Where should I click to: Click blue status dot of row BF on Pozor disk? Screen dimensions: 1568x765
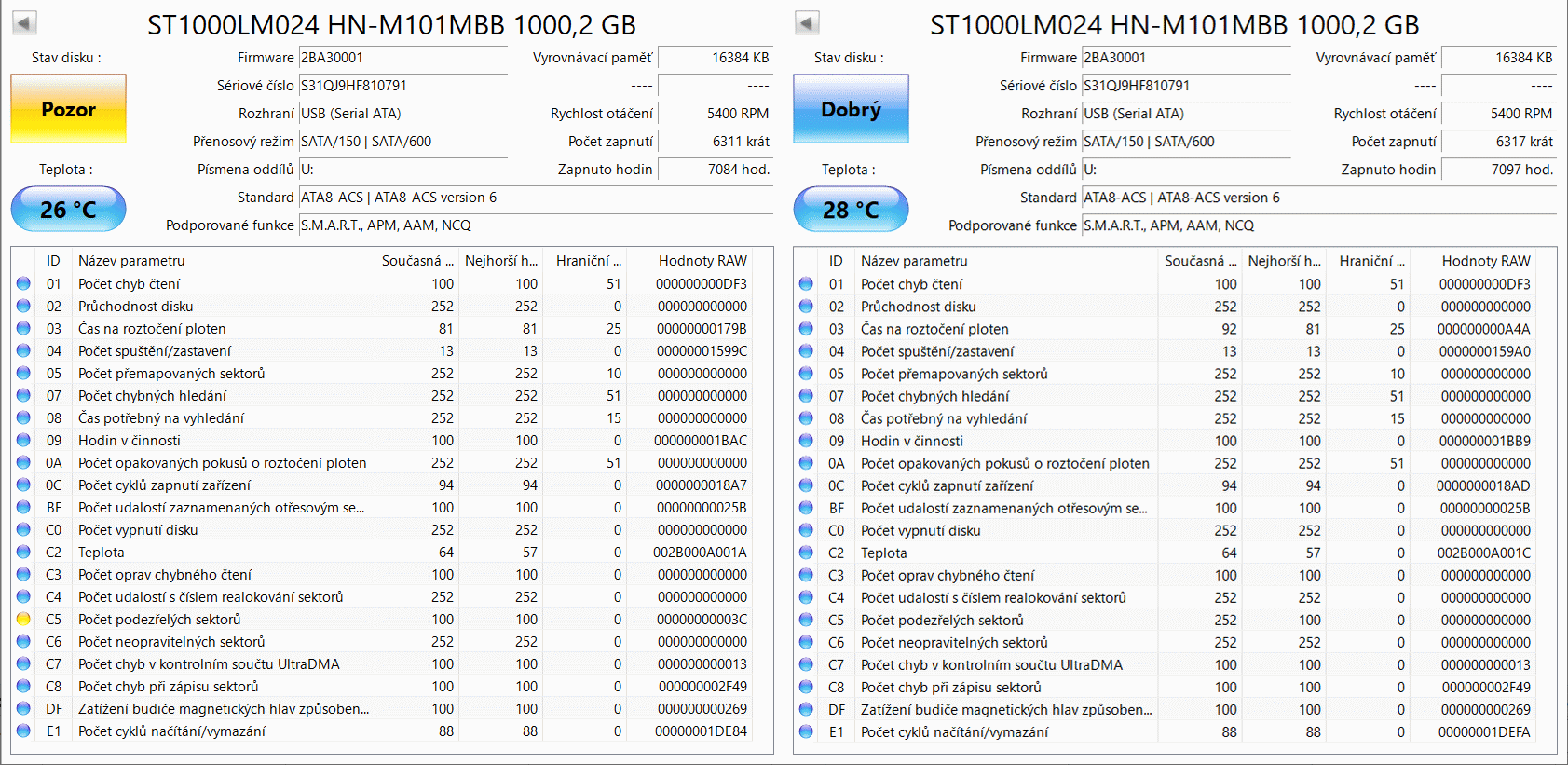23,508
